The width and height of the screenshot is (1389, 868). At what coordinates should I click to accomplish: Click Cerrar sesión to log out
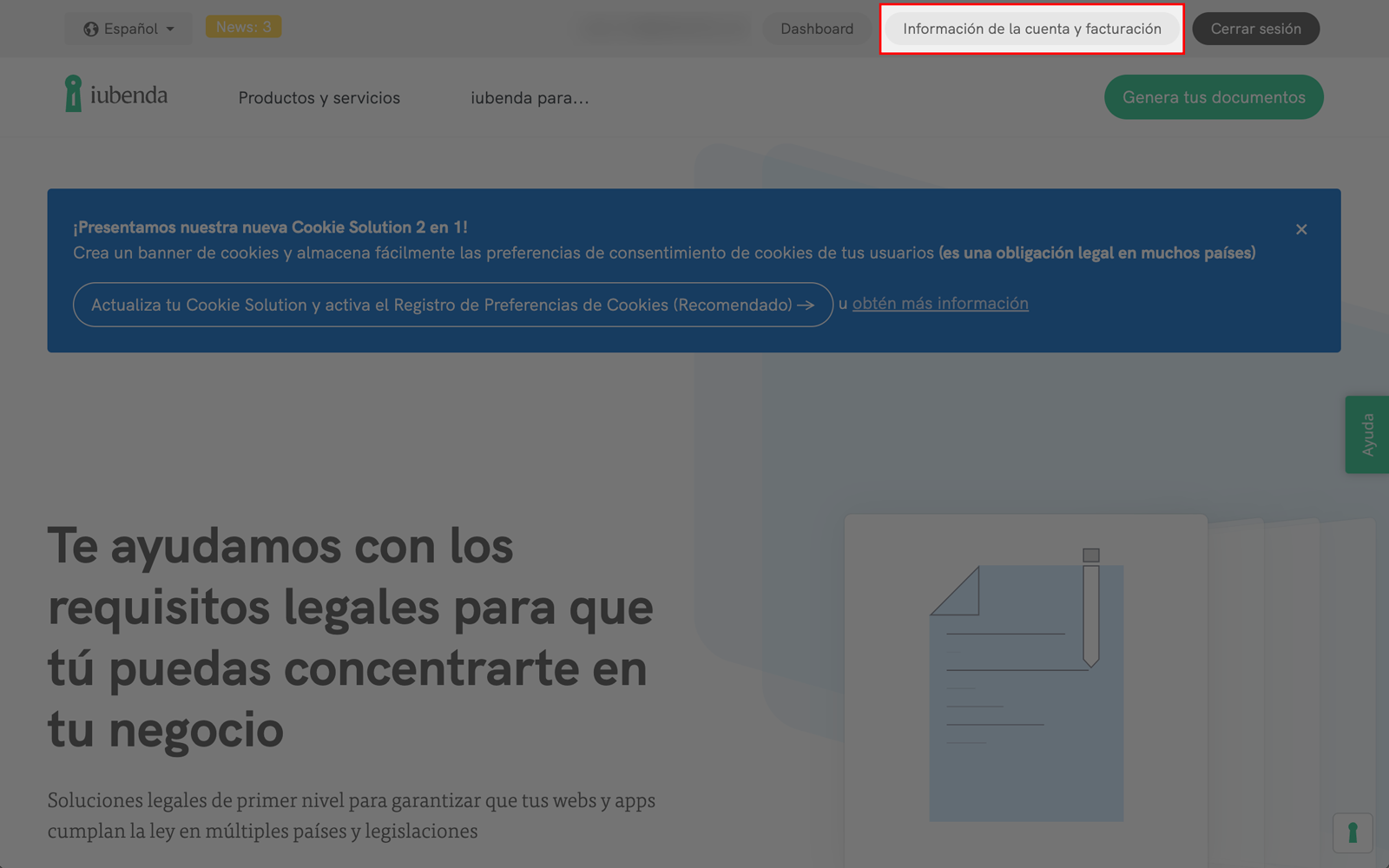(x=1255, y=29)
